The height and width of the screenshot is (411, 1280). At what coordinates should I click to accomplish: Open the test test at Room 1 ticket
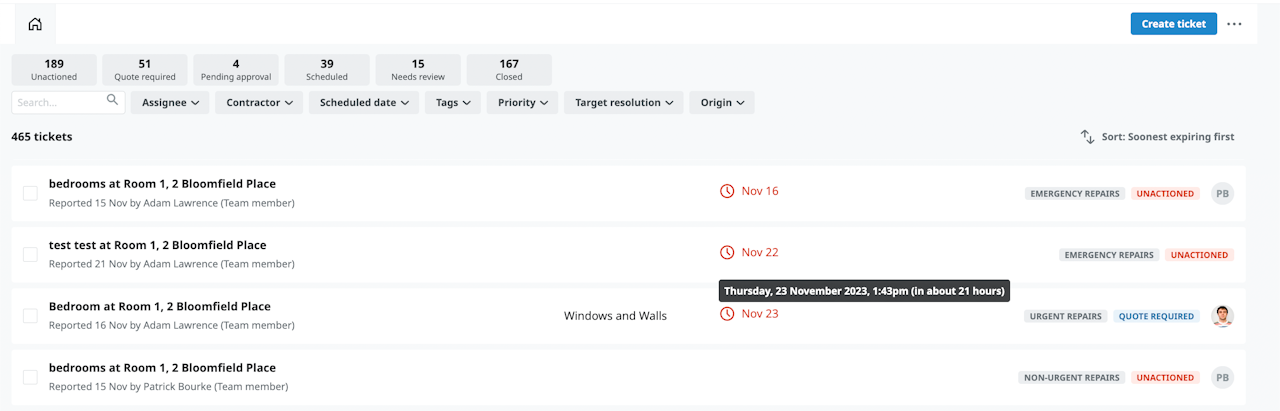pos(158,245)
